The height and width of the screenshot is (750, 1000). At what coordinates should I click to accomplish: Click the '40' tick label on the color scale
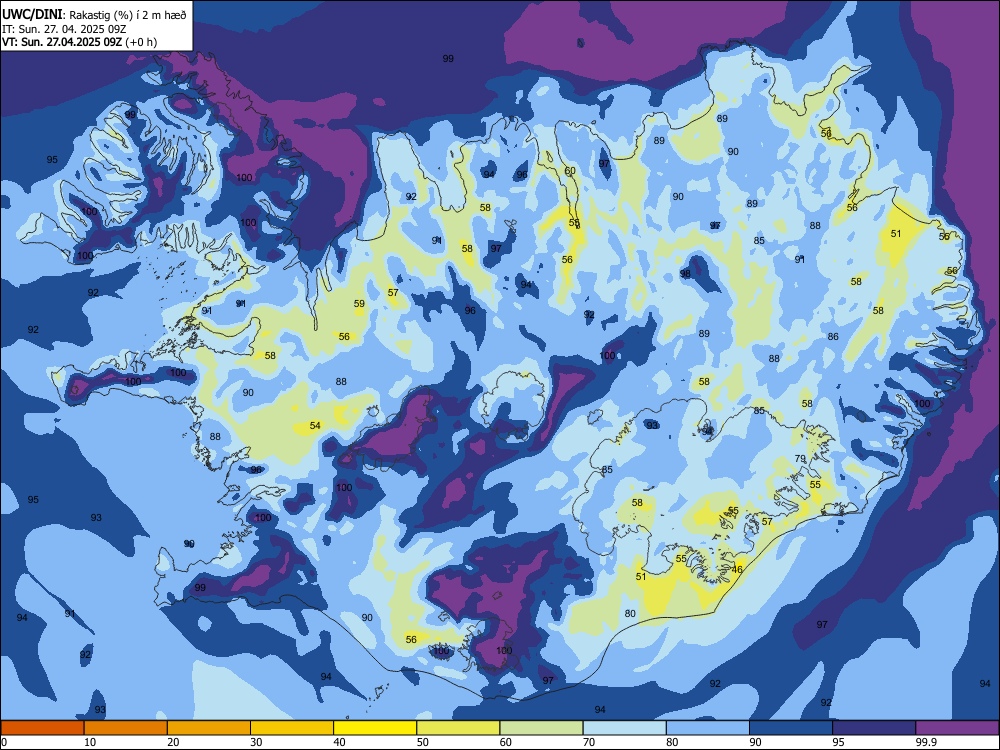[339, 742]
